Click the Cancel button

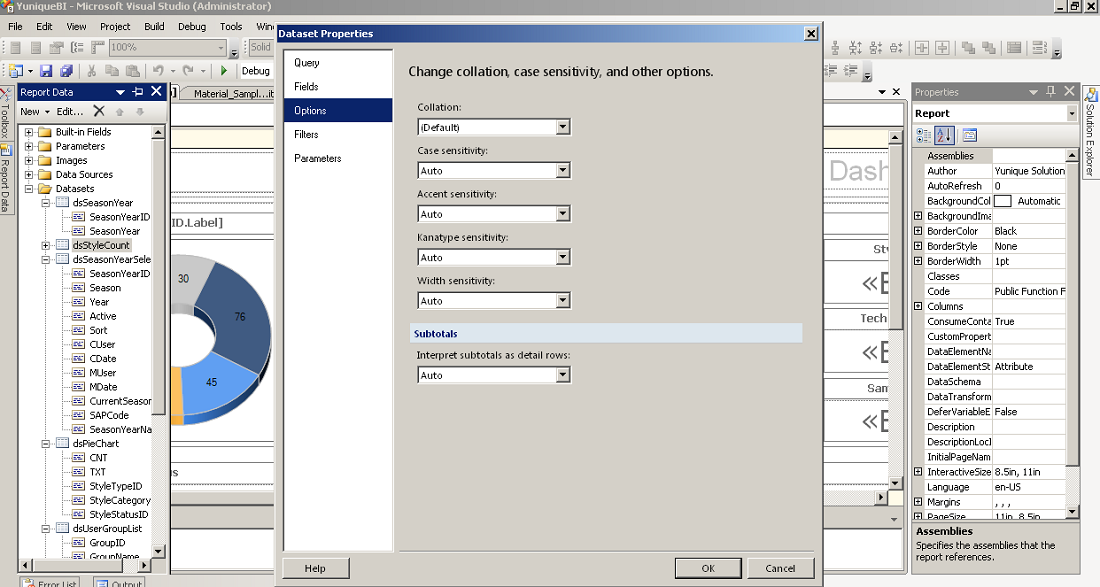780,569
